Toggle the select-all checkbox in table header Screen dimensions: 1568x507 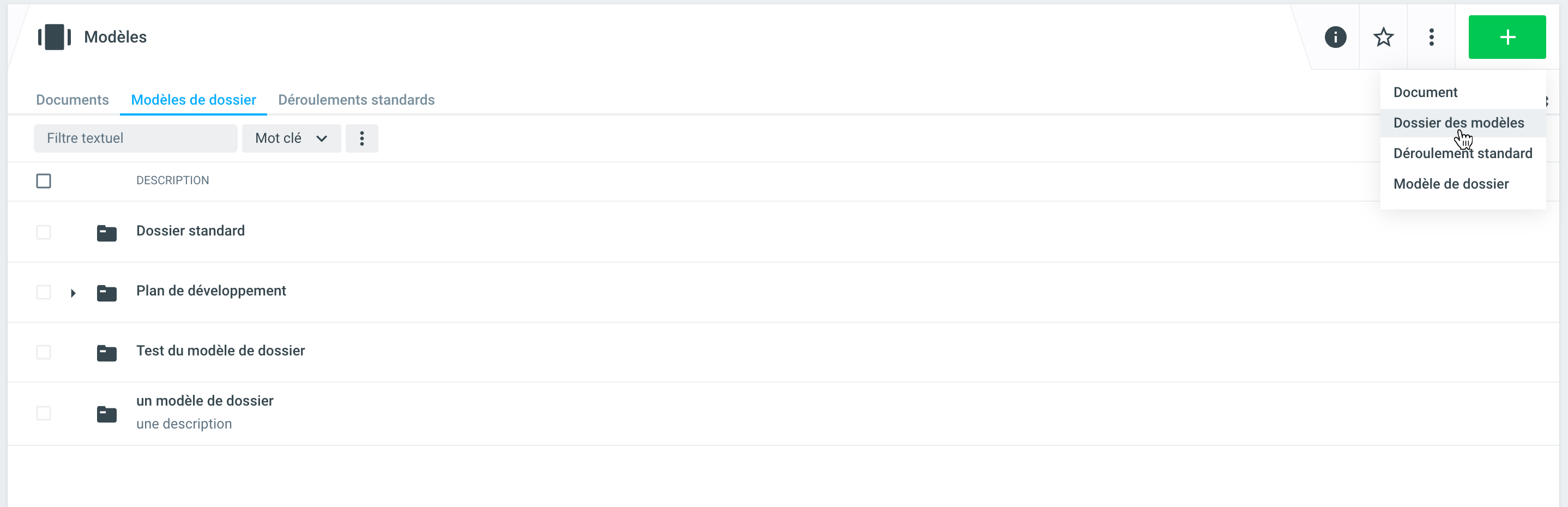[44, 181]
